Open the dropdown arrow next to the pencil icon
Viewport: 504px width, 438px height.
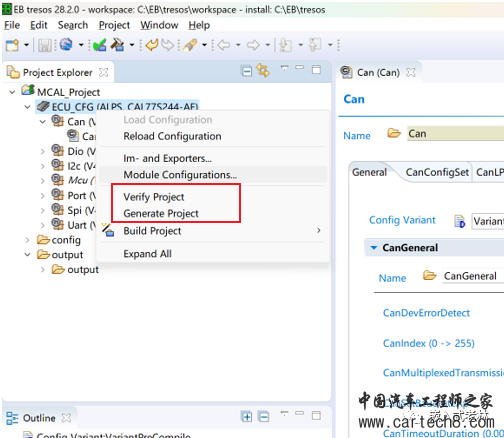[x=204, y=45]
